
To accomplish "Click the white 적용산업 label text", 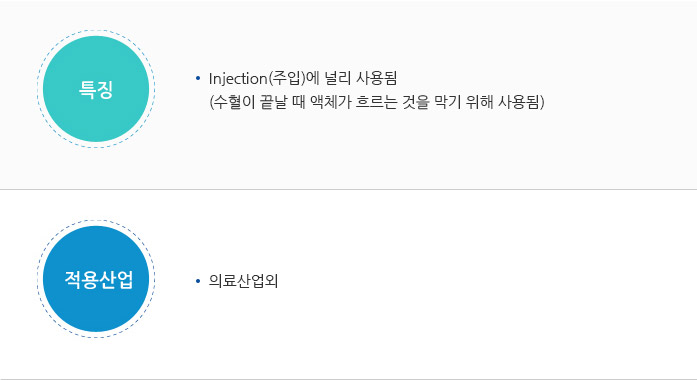I will click(99, 280).
